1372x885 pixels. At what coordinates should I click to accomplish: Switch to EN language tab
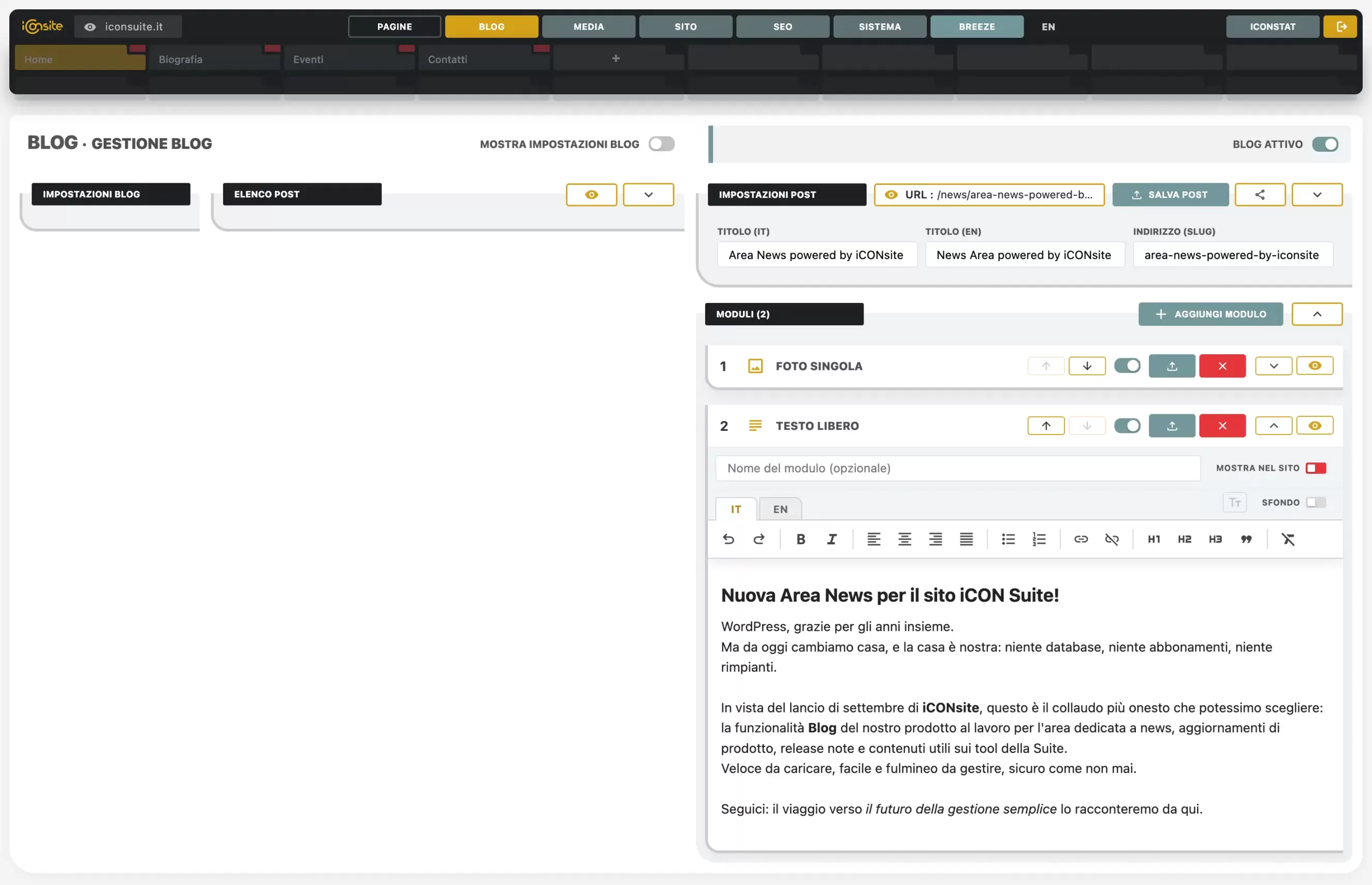click(780, 509)
